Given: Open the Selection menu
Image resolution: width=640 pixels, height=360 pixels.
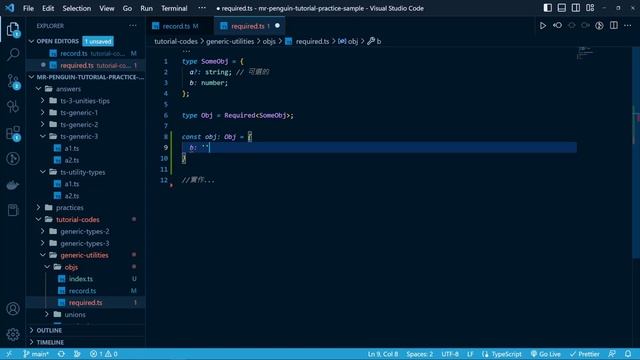Looking at the screenshot, I should 76,8.
